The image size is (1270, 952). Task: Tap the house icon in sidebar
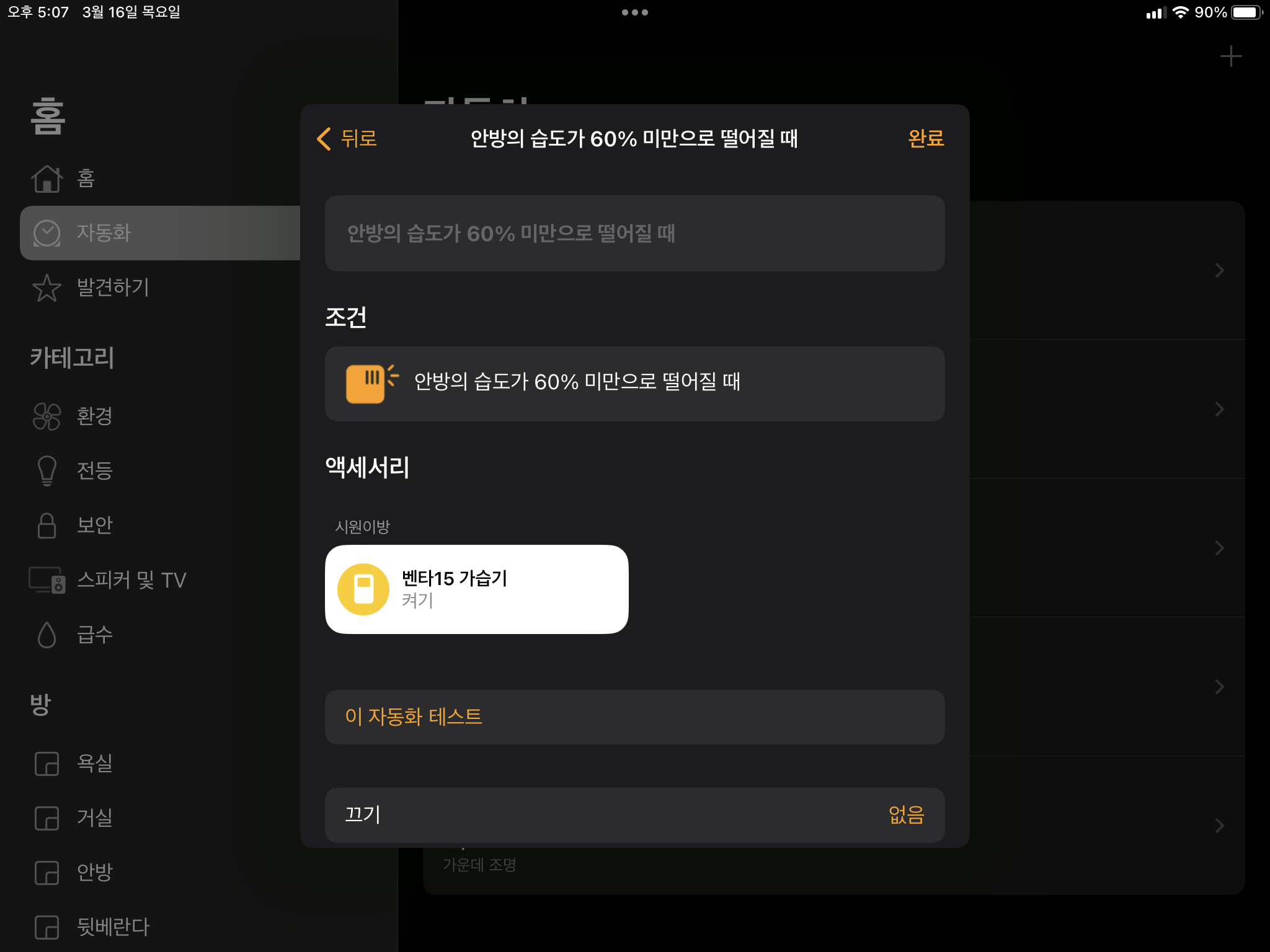point(47,178)
